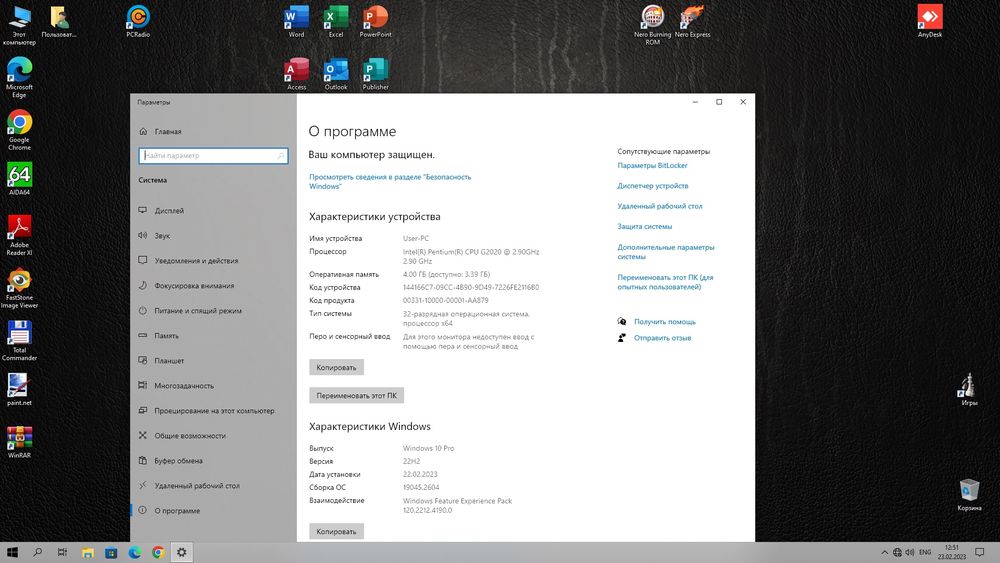1000x563 pixels.
Task: Select the Nero Express desktop icon
Action: pyautogui.click(x=692, y=21)
